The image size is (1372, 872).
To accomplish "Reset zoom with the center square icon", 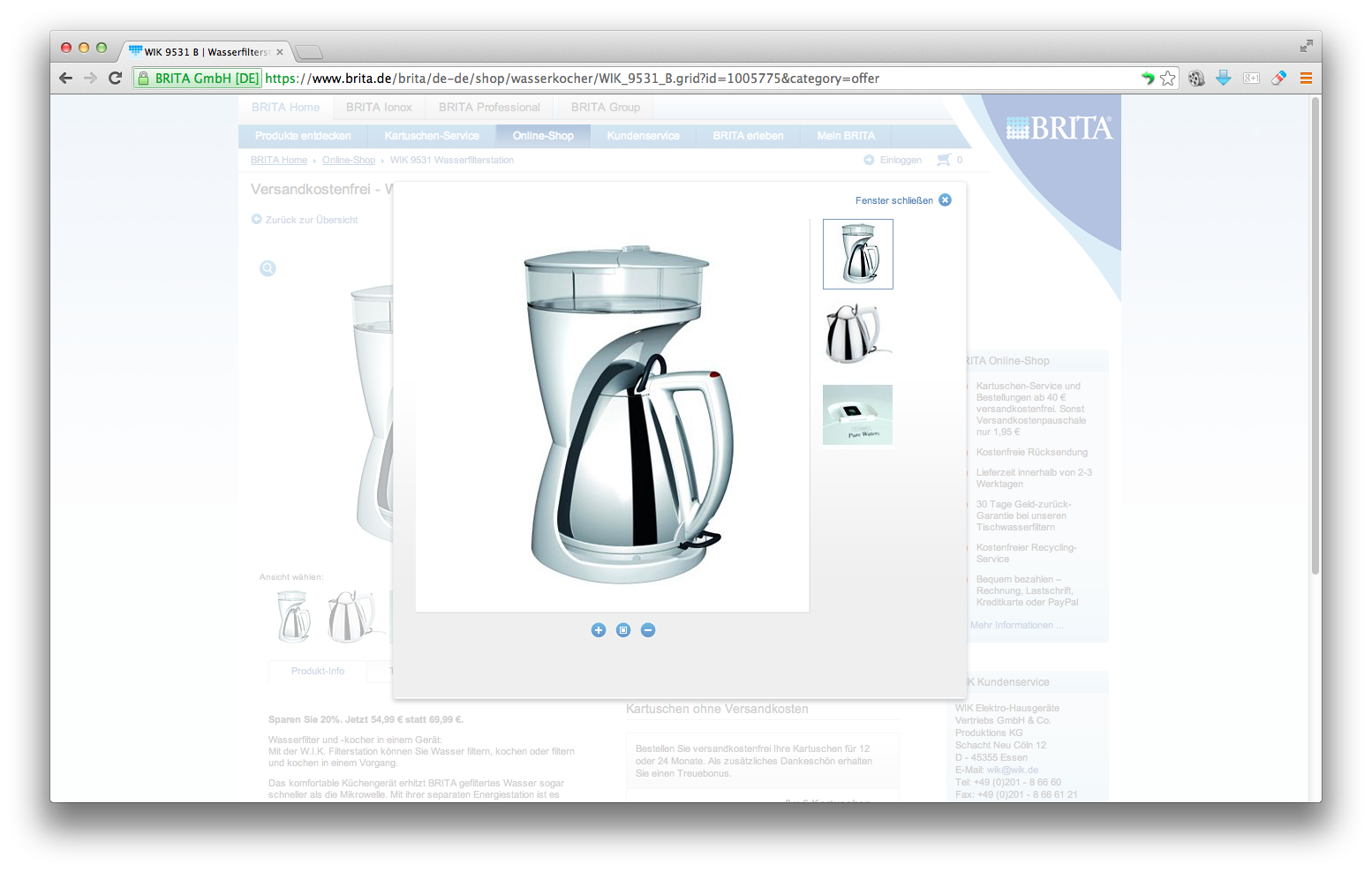I will click(623, 629).
